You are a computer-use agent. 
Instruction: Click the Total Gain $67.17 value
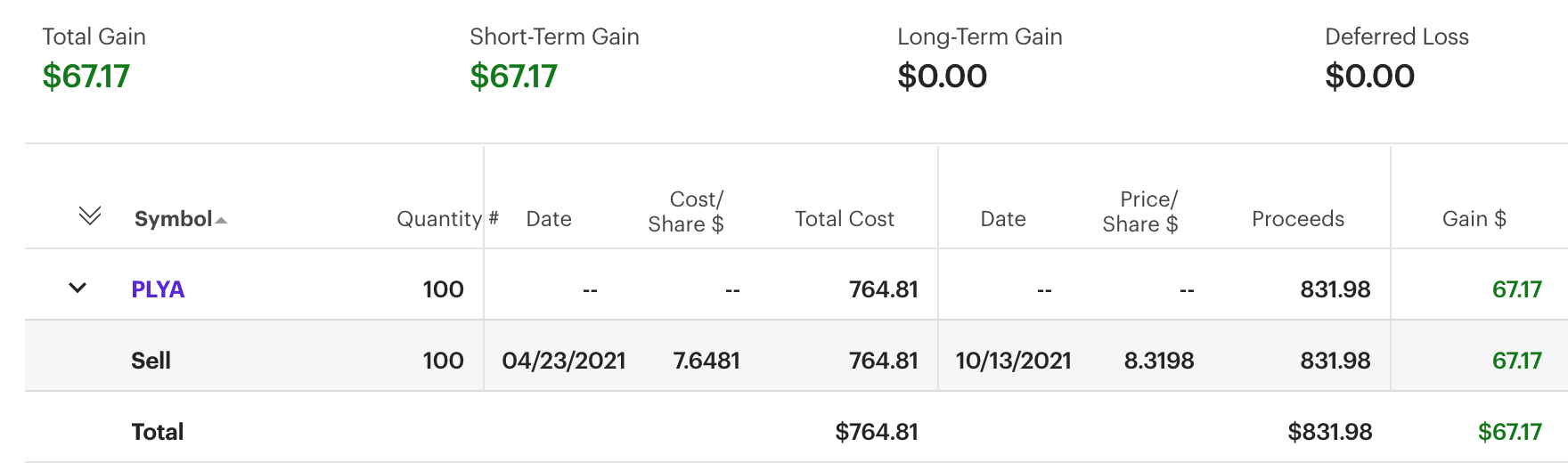coord(86,77)
